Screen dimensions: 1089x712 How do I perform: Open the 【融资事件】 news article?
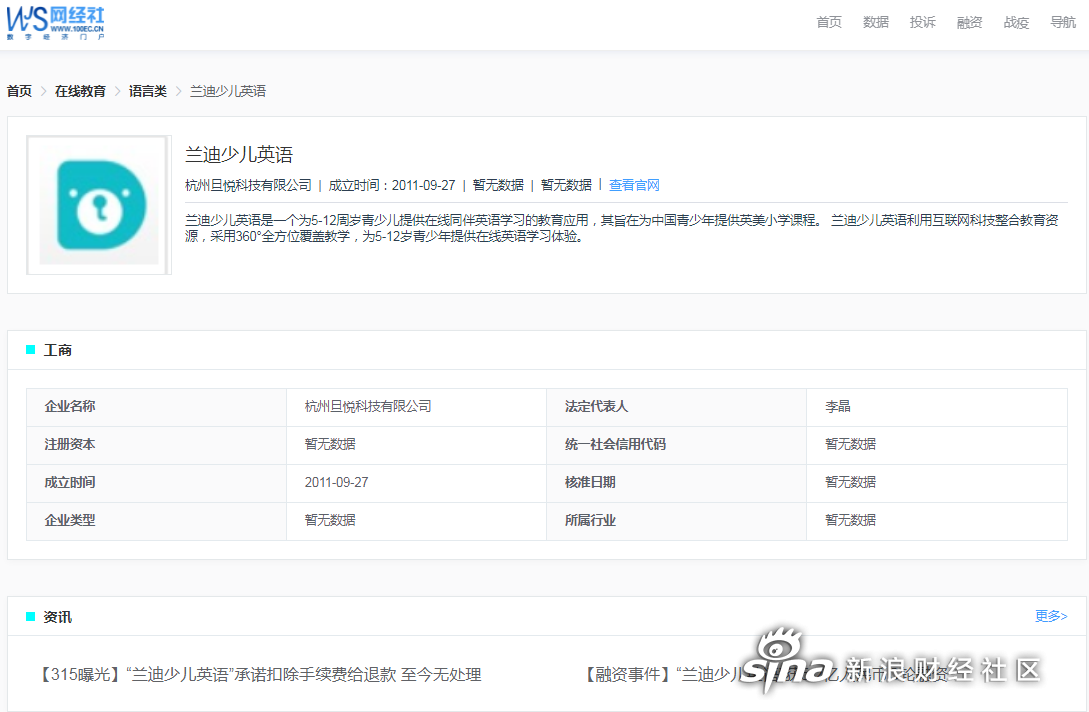tap(764, 674)
